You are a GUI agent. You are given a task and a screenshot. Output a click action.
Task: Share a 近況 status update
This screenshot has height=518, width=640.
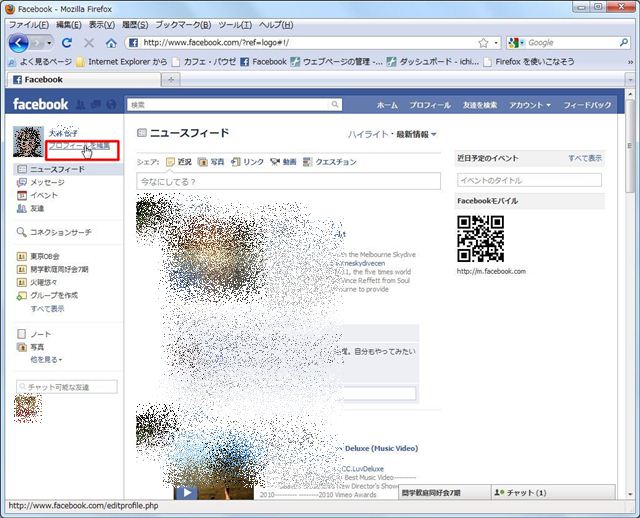click(179, 162)
